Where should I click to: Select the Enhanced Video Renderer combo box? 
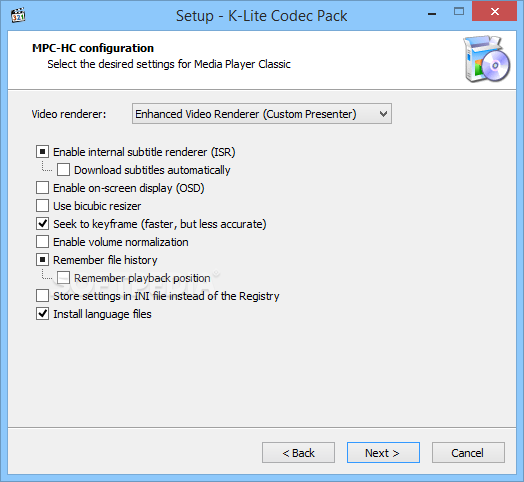point(262,114)
